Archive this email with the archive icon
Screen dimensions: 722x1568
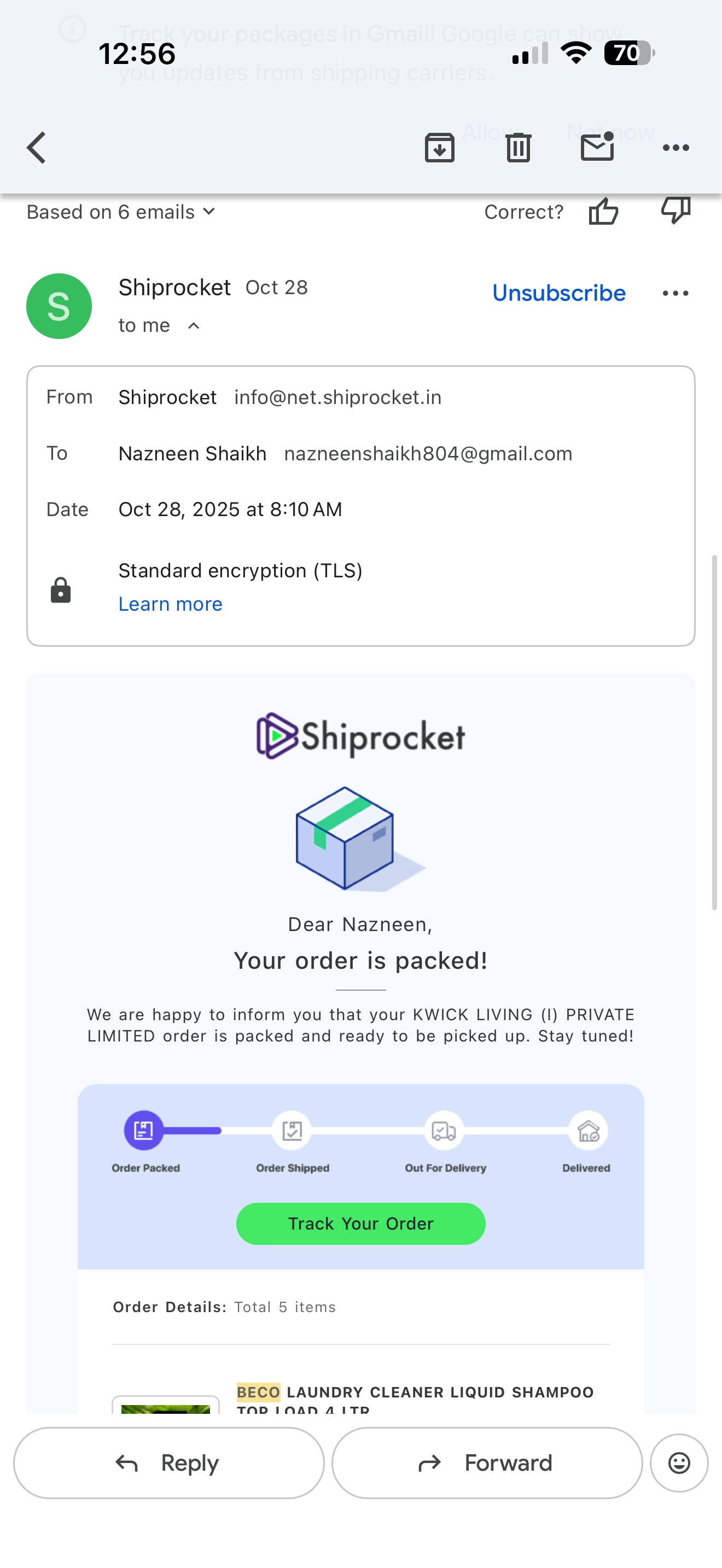tap(440, 147)
